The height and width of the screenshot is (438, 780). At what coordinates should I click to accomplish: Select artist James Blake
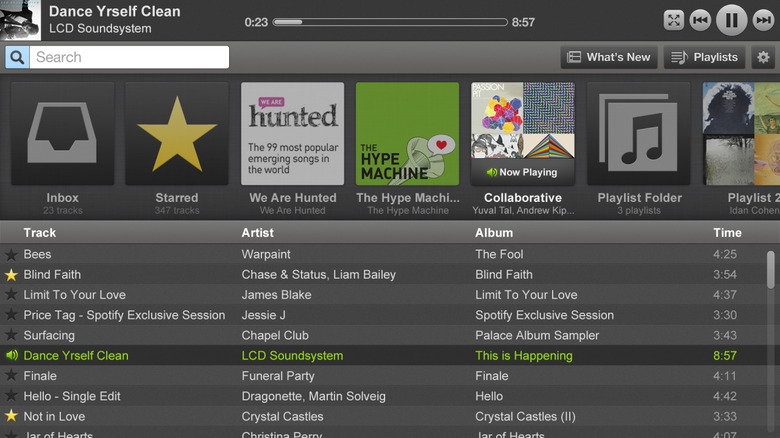(277, 295)
